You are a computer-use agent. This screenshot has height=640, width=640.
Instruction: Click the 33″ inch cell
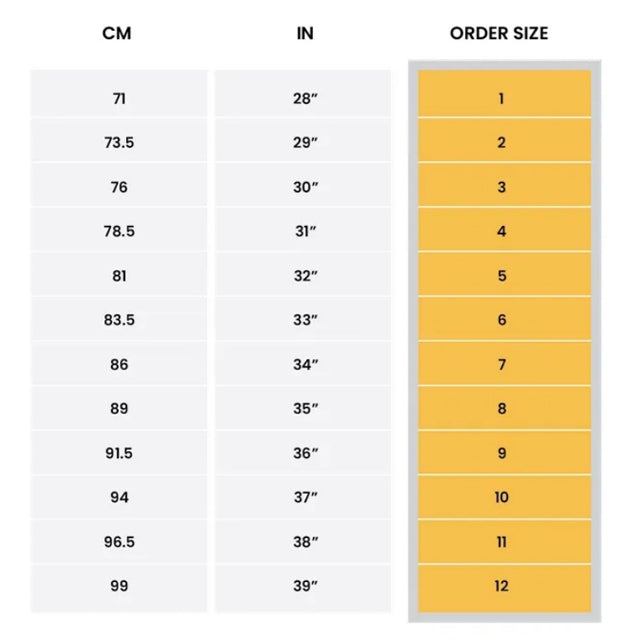306,320
